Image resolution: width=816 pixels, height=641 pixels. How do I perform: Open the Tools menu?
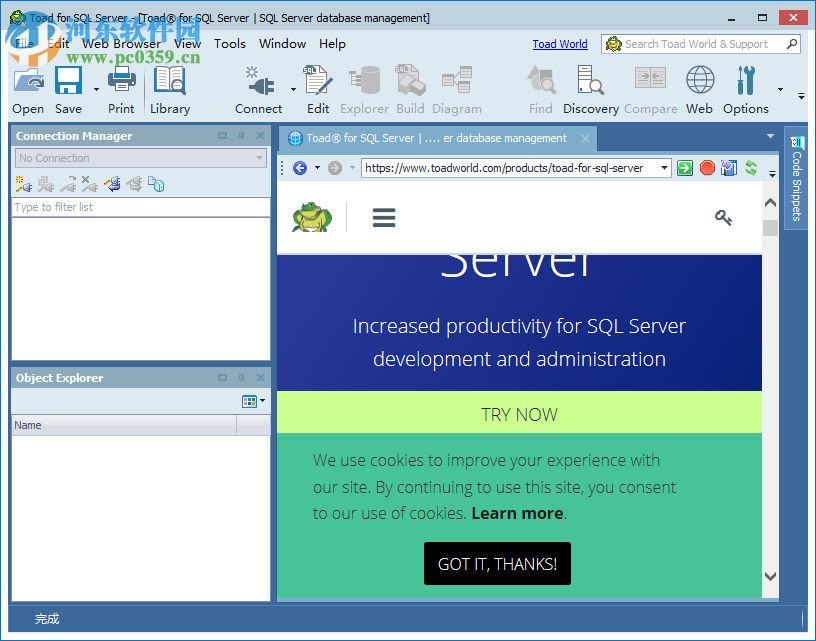point(230,43)
